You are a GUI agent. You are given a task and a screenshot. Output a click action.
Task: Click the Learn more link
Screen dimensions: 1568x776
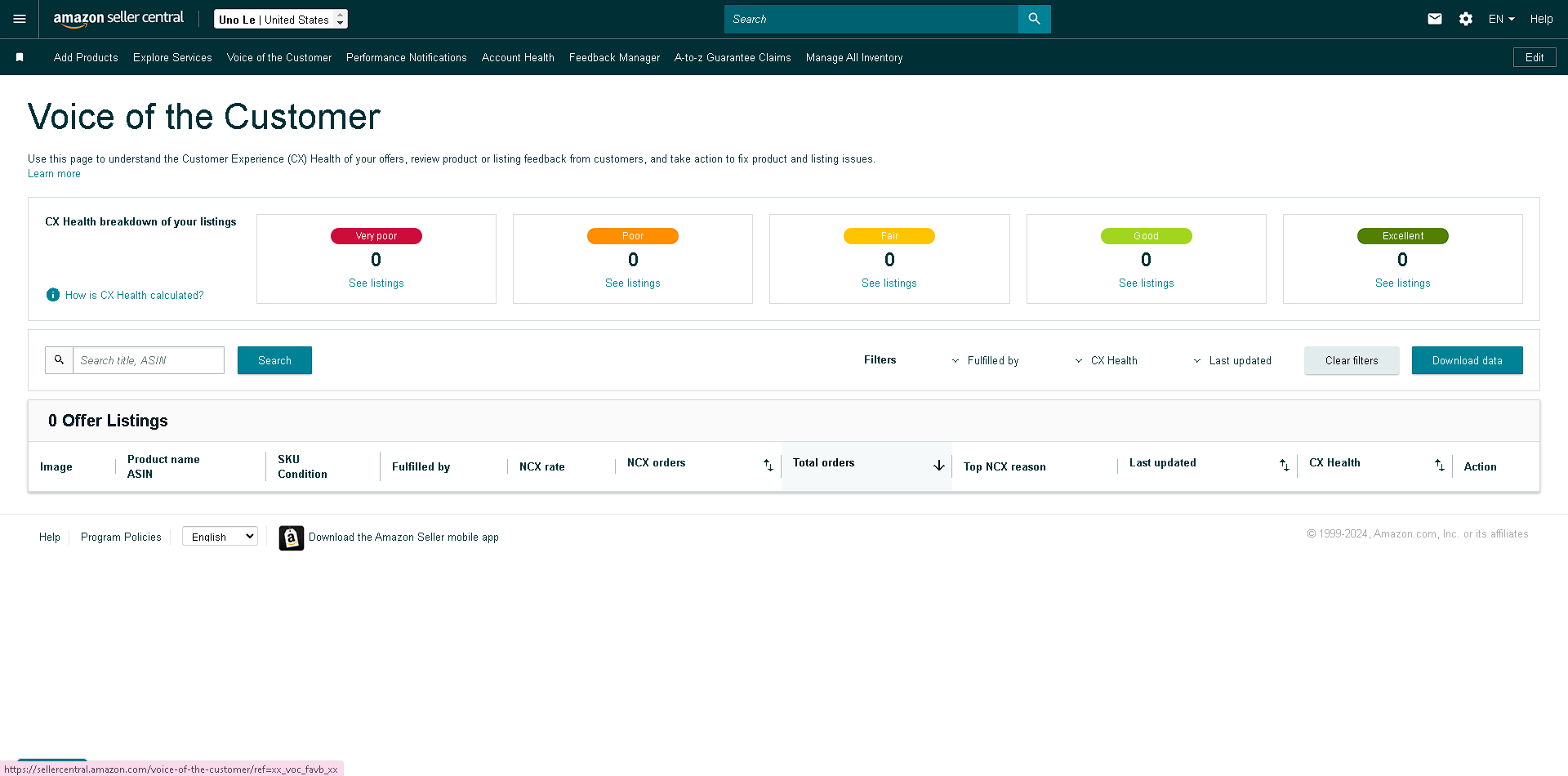[x=54, y=174]
